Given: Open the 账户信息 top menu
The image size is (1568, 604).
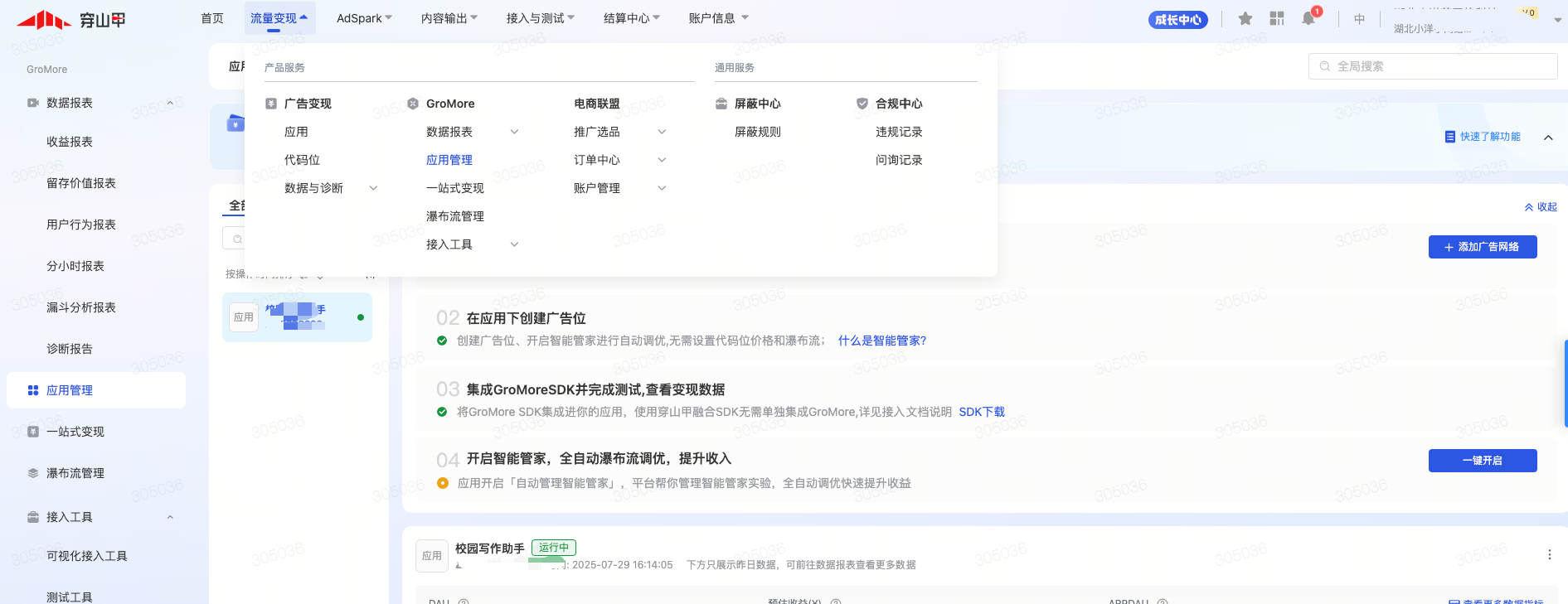Looking at the screenshot, I should point(718,18).
